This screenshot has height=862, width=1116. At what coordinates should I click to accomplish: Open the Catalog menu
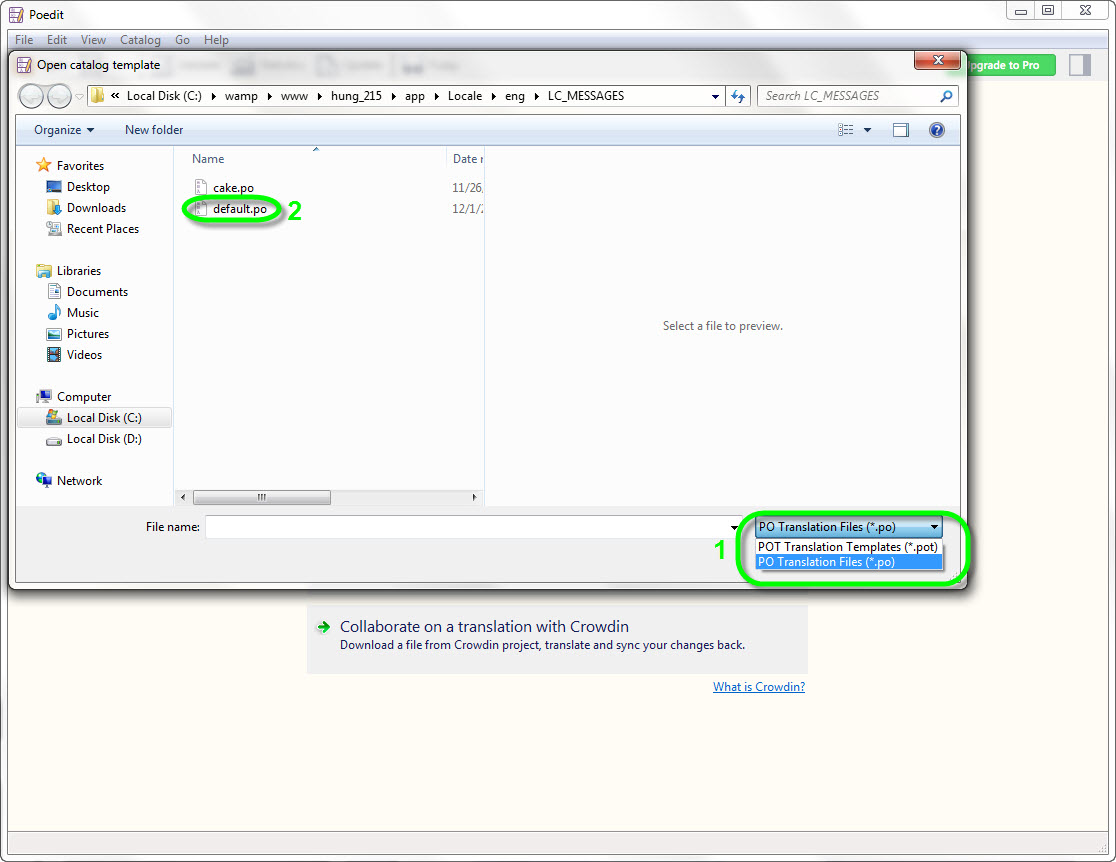click(x=140, y=40)
